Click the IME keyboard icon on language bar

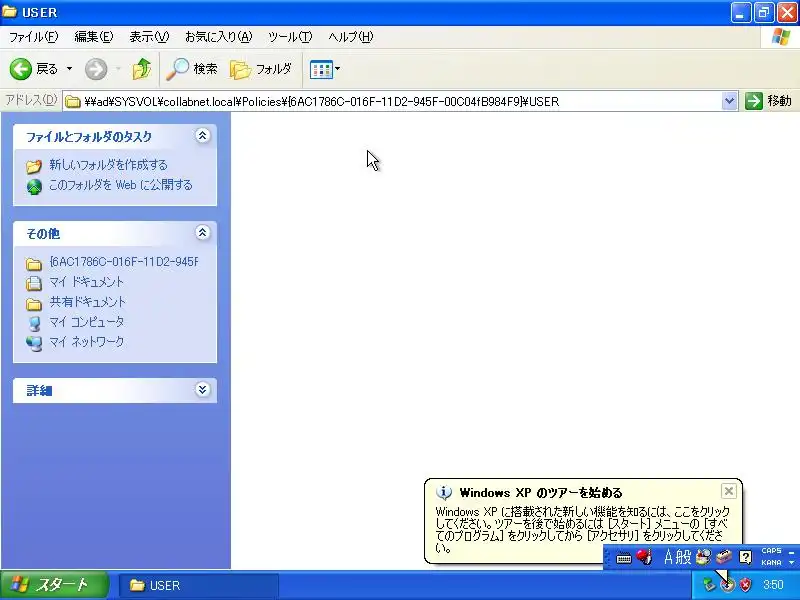click(623, 558)
